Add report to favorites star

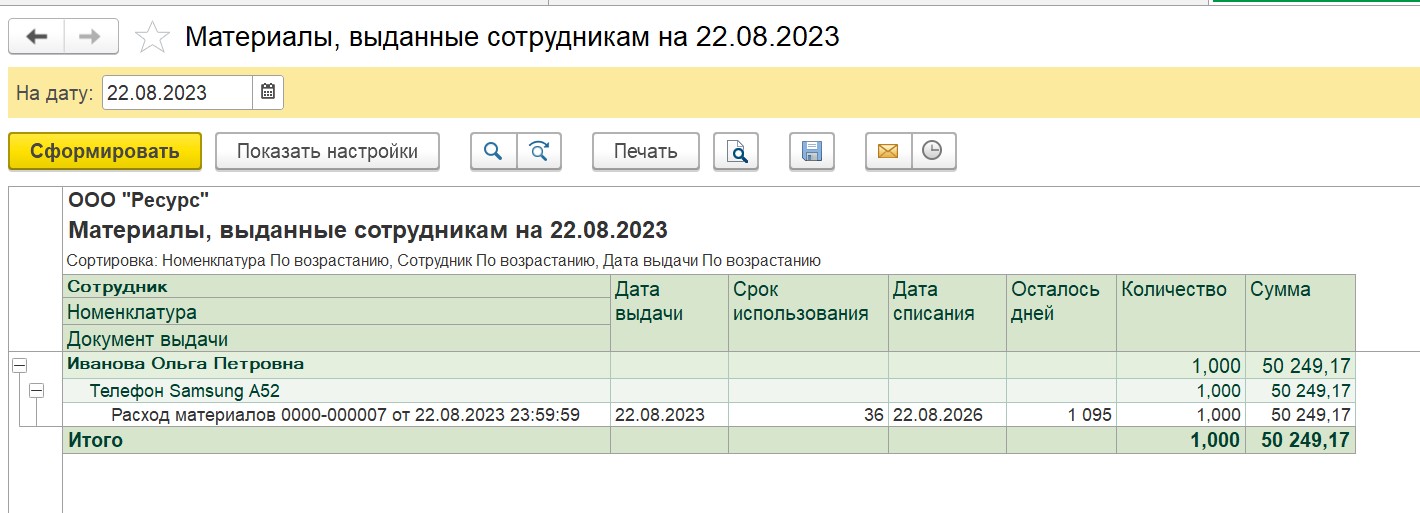(152, 37)
